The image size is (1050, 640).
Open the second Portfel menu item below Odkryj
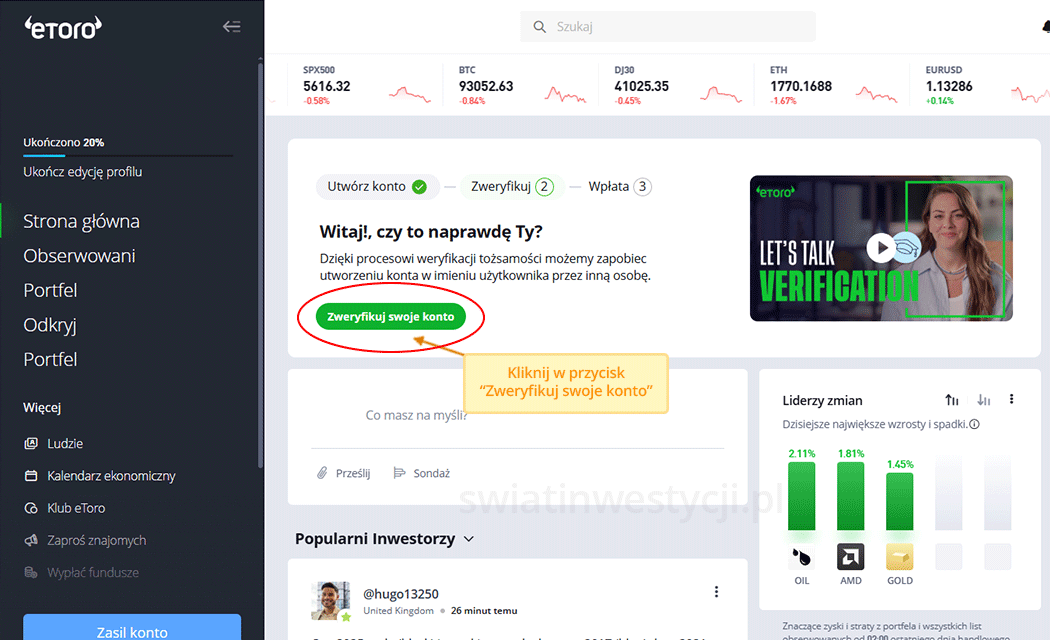click(50, 359)
